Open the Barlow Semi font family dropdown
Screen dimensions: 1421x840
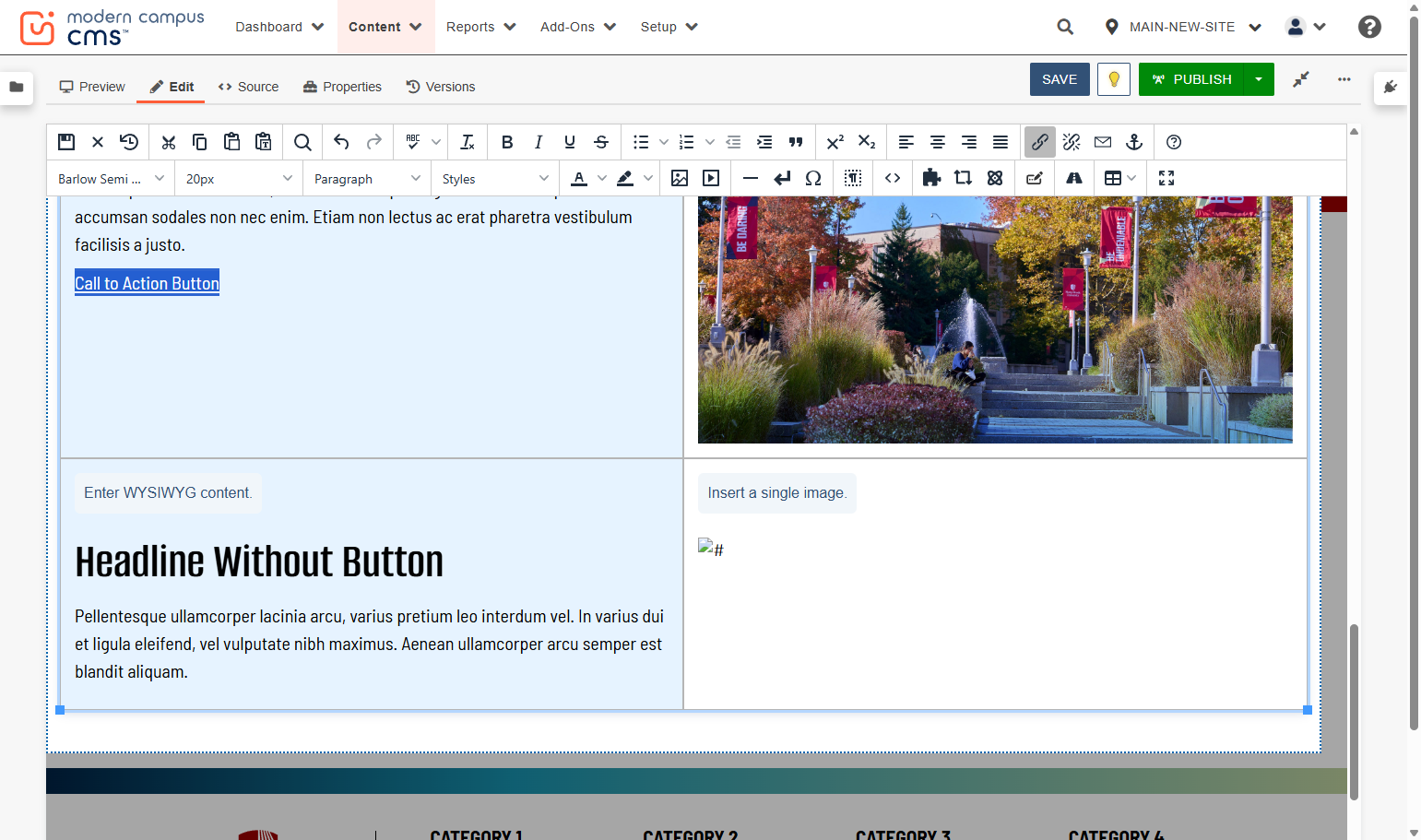point(111,178)
